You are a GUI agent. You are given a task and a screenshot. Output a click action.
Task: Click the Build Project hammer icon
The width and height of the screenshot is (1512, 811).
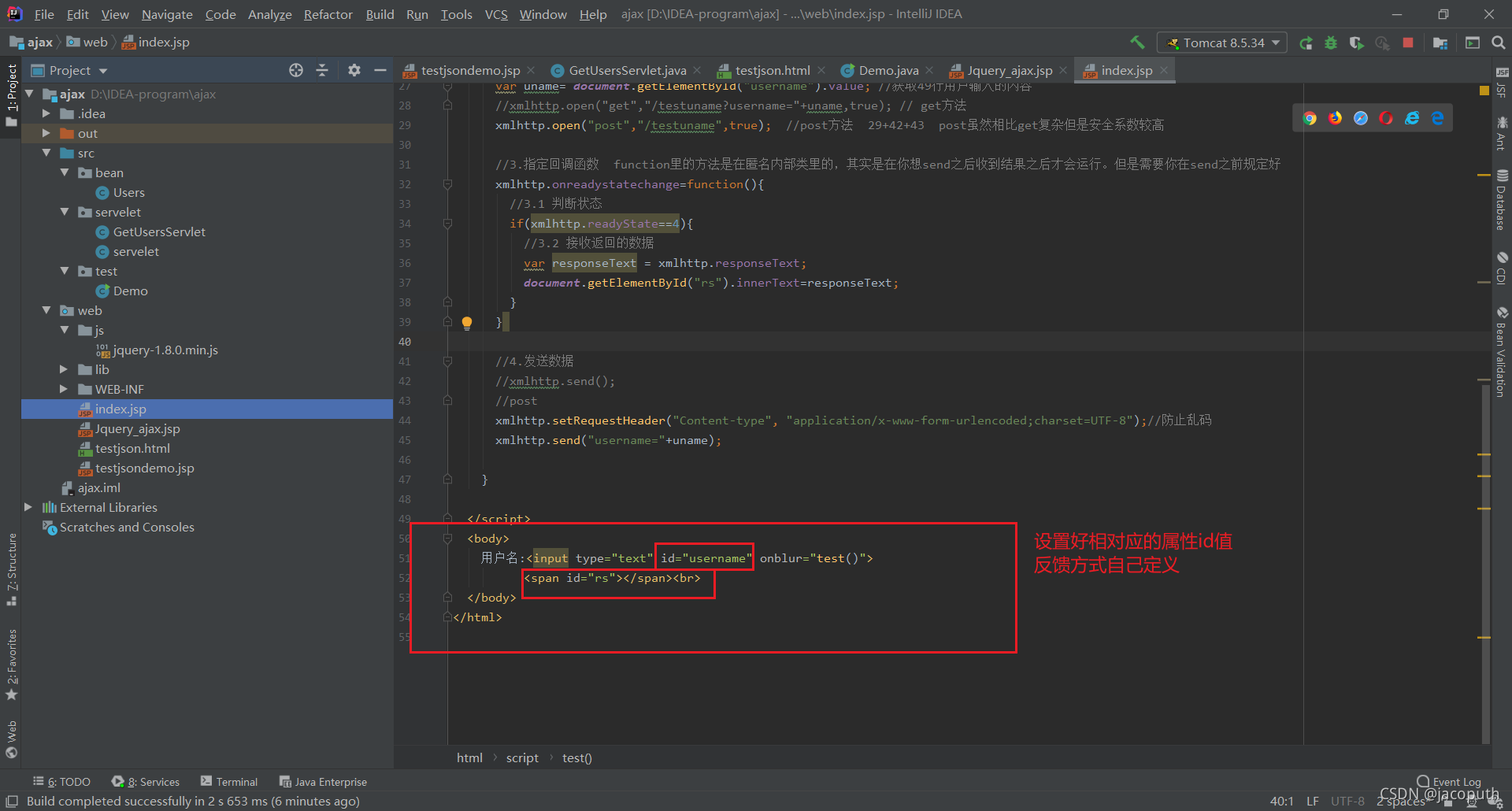[x=1137, y=43]
